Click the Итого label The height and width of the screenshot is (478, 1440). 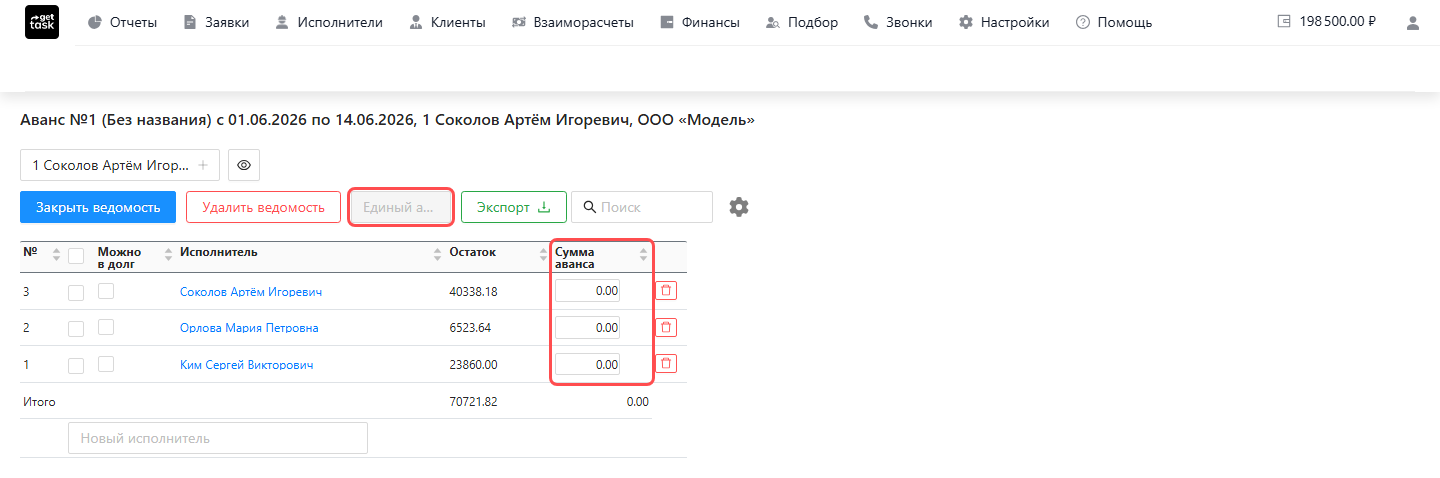tap(39, 401)
